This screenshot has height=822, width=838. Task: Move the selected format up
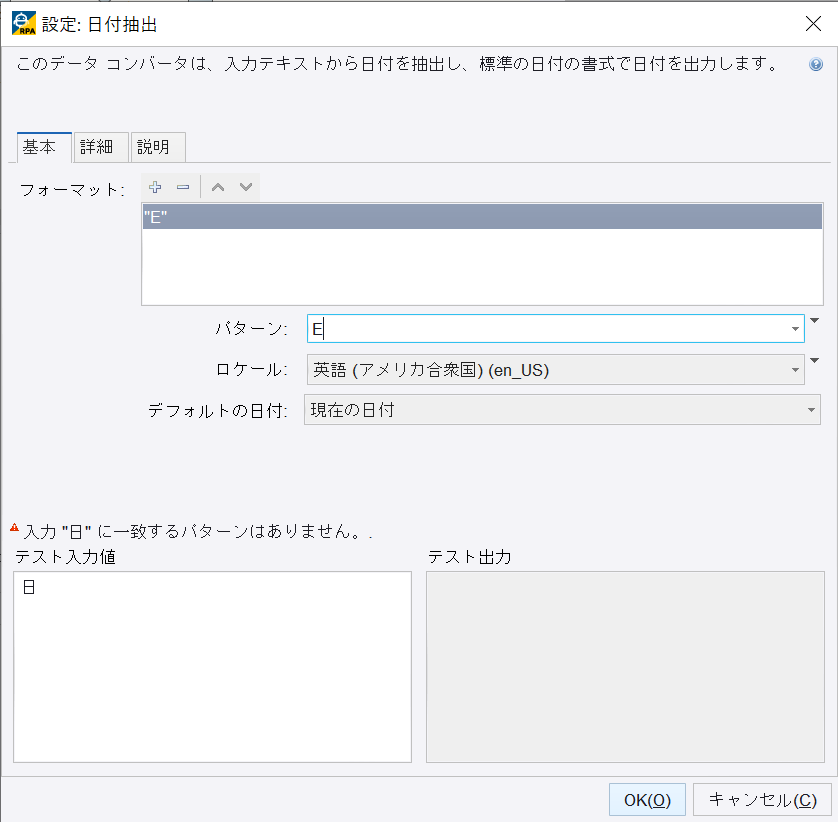pos(218,188)
